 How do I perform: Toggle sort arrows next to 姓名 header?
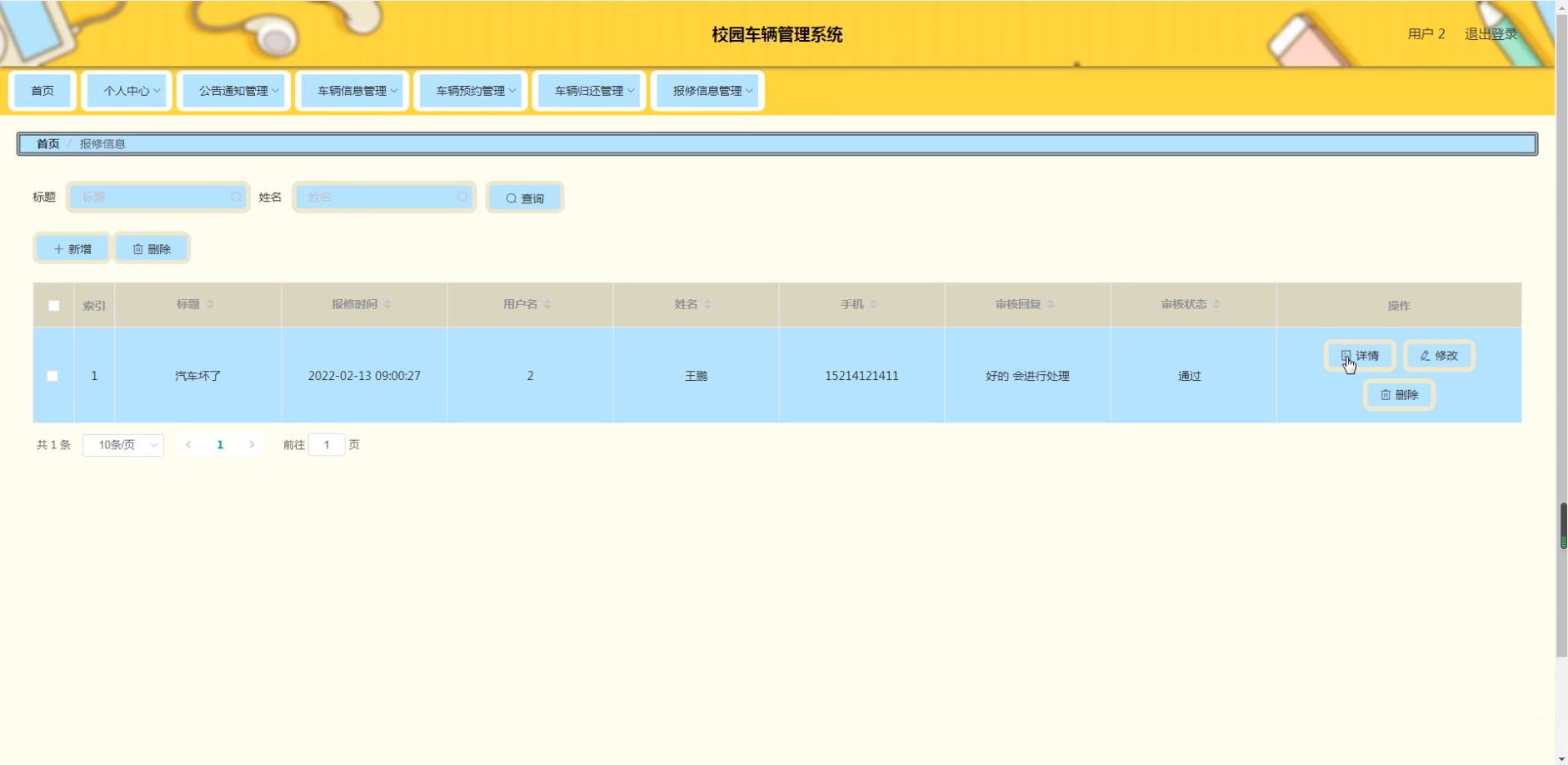coord(707,304)
